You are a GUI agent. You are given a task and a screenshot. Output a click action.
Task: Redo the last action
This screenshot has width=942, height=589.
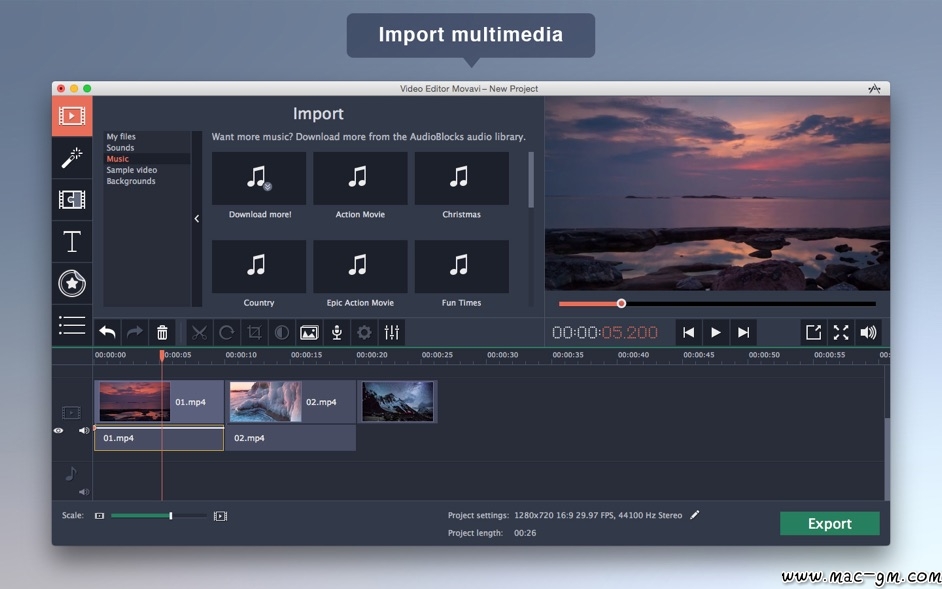[135, 332]
